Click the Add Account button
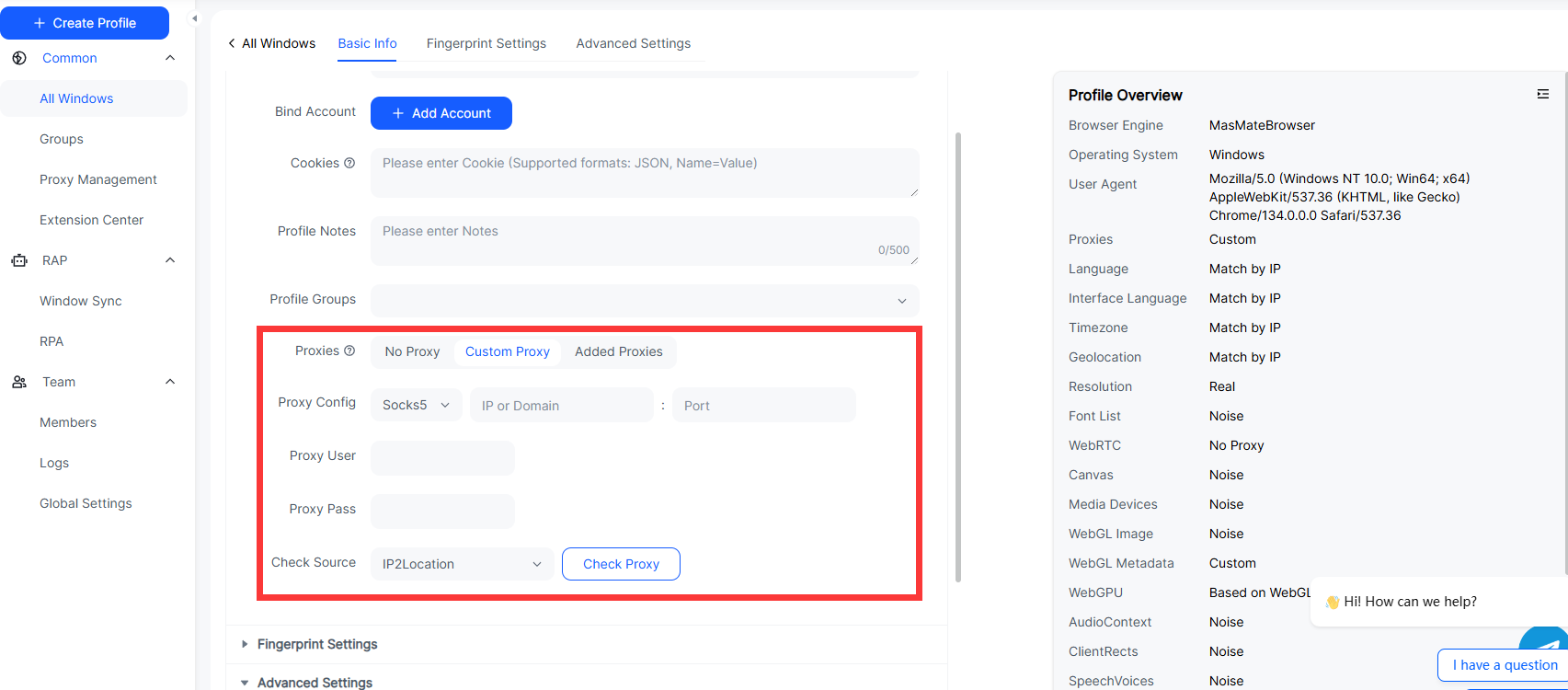The width and height of the screenshot is (1568, 690). [441, 113]
